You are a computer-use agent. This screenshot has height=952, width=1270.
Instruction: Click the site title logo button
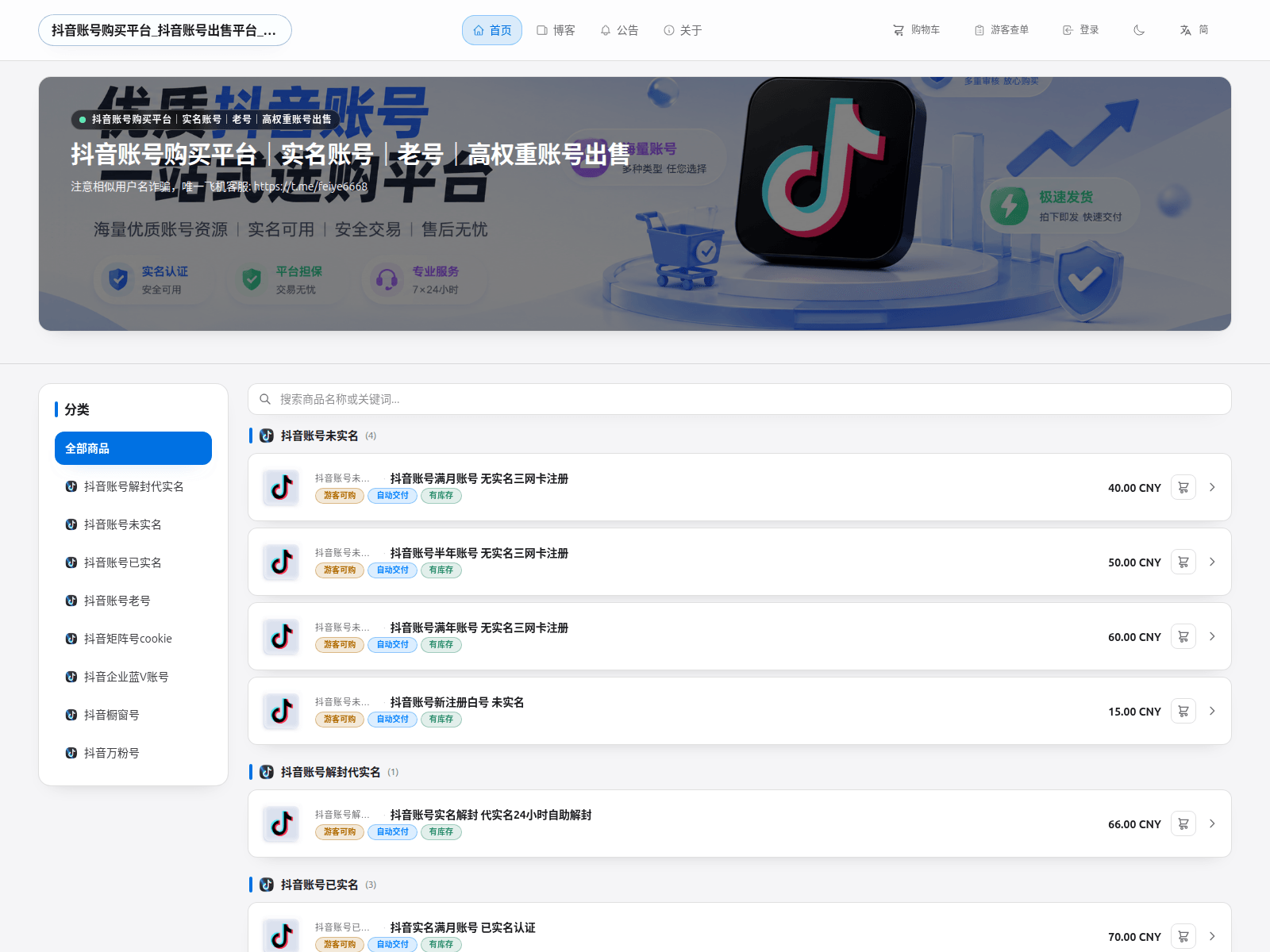click(x=165, y=30)
